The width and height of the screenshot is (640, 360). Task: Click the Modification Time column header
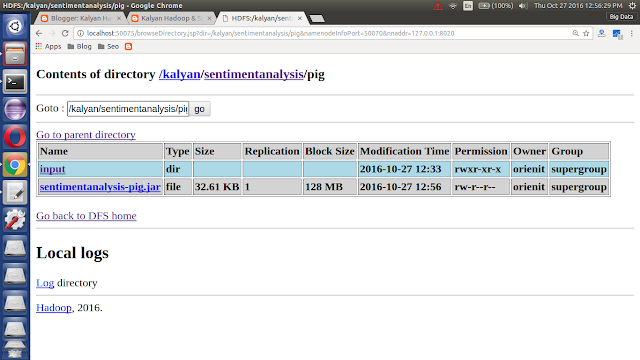point(404,151)
